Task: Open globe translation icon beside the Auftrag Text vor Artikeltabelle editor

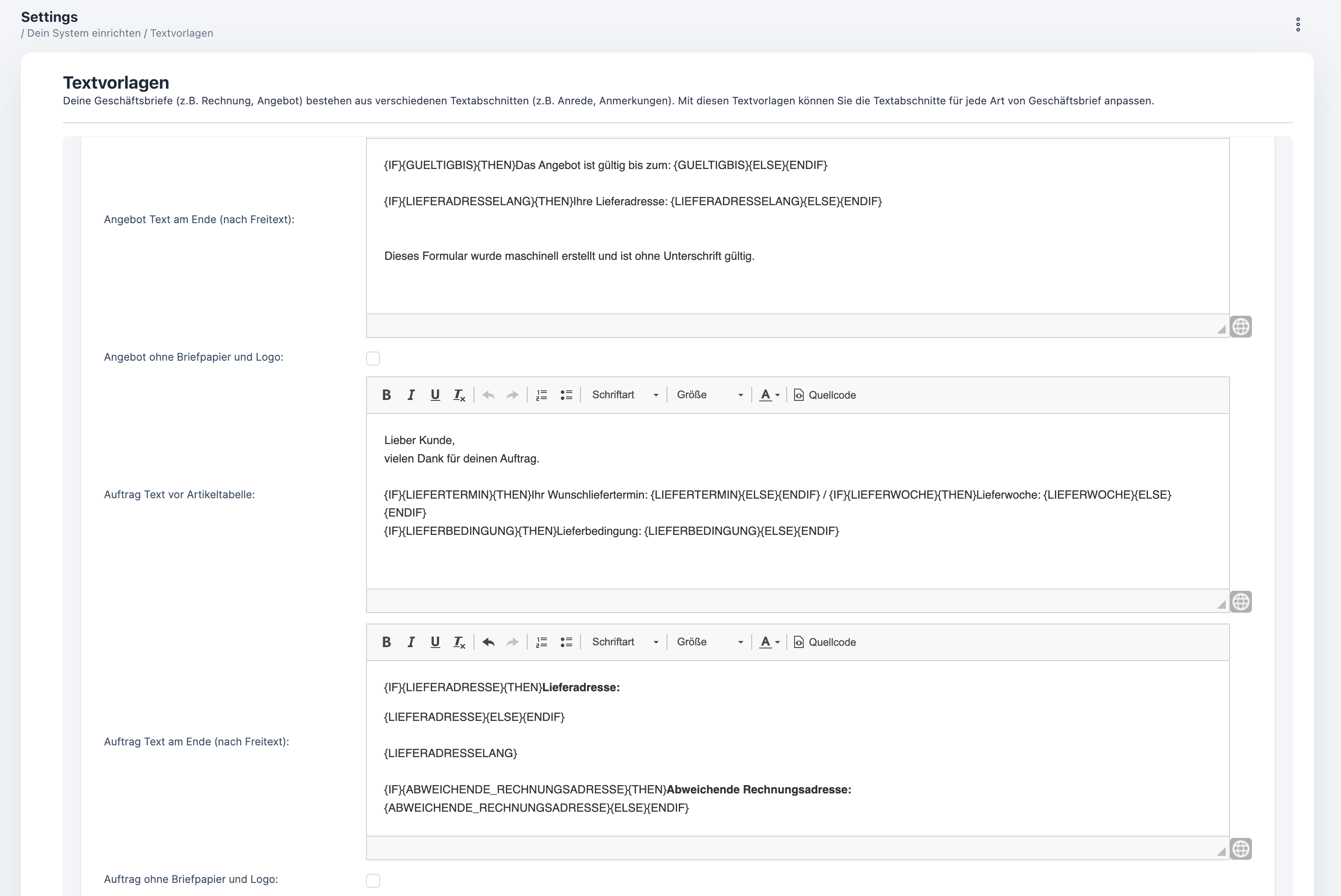Action: click(x=1241, y=602)
